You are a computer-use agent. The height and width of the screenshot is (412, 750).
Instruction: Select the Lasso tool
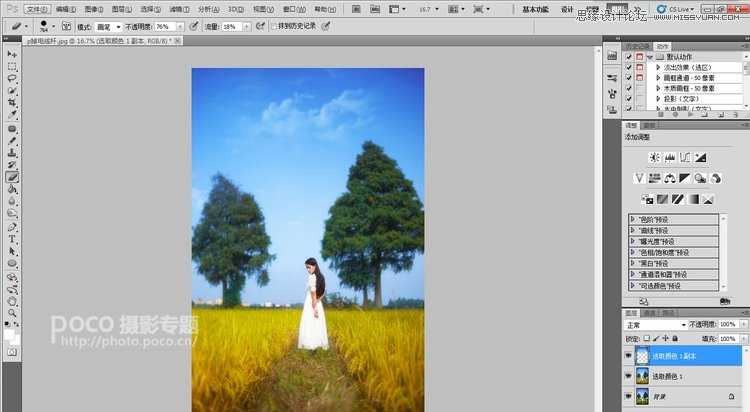tap(12, 77)
